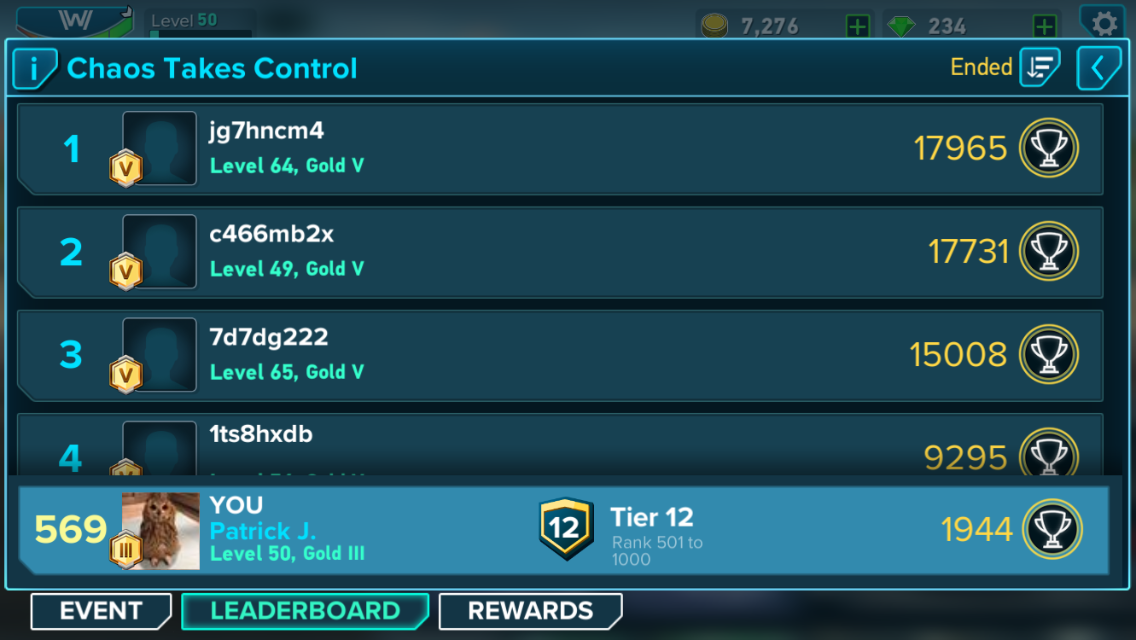1136x640 pixels.
Task: Select your owl profile picture
Action: pyautogui.click(x=160, y=531)
